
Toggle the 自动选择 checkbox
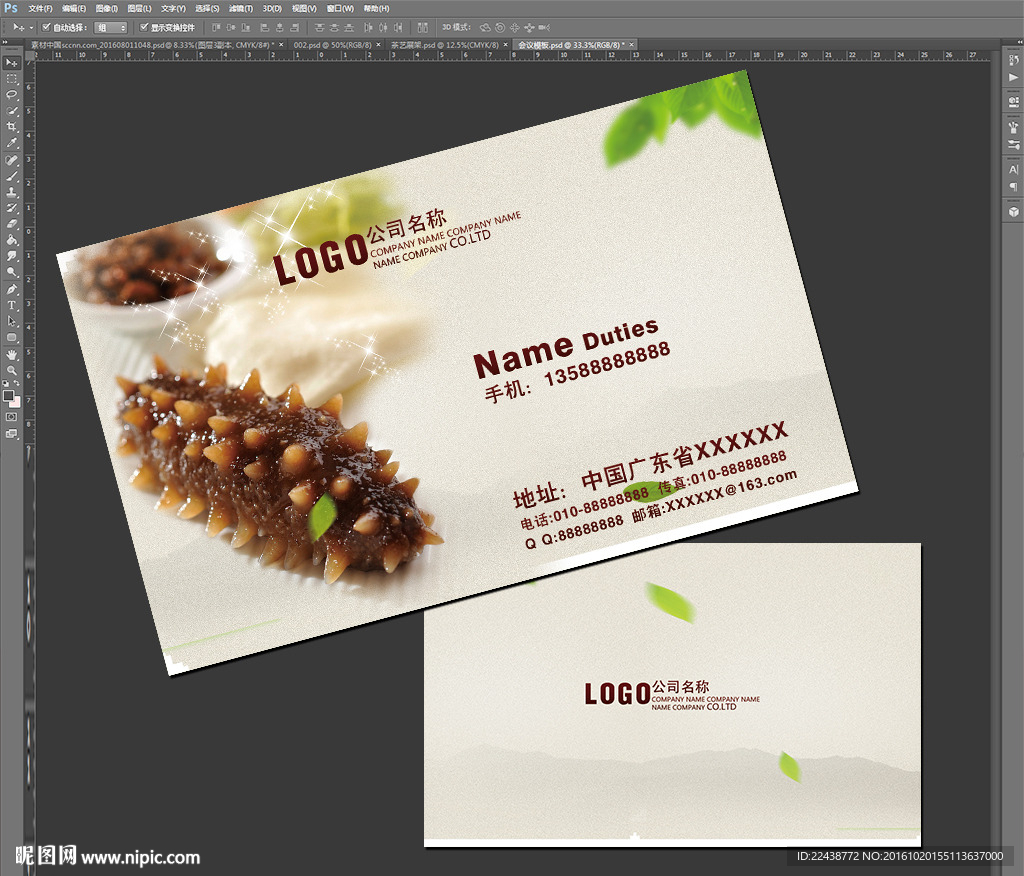click(x=46, y=28)
